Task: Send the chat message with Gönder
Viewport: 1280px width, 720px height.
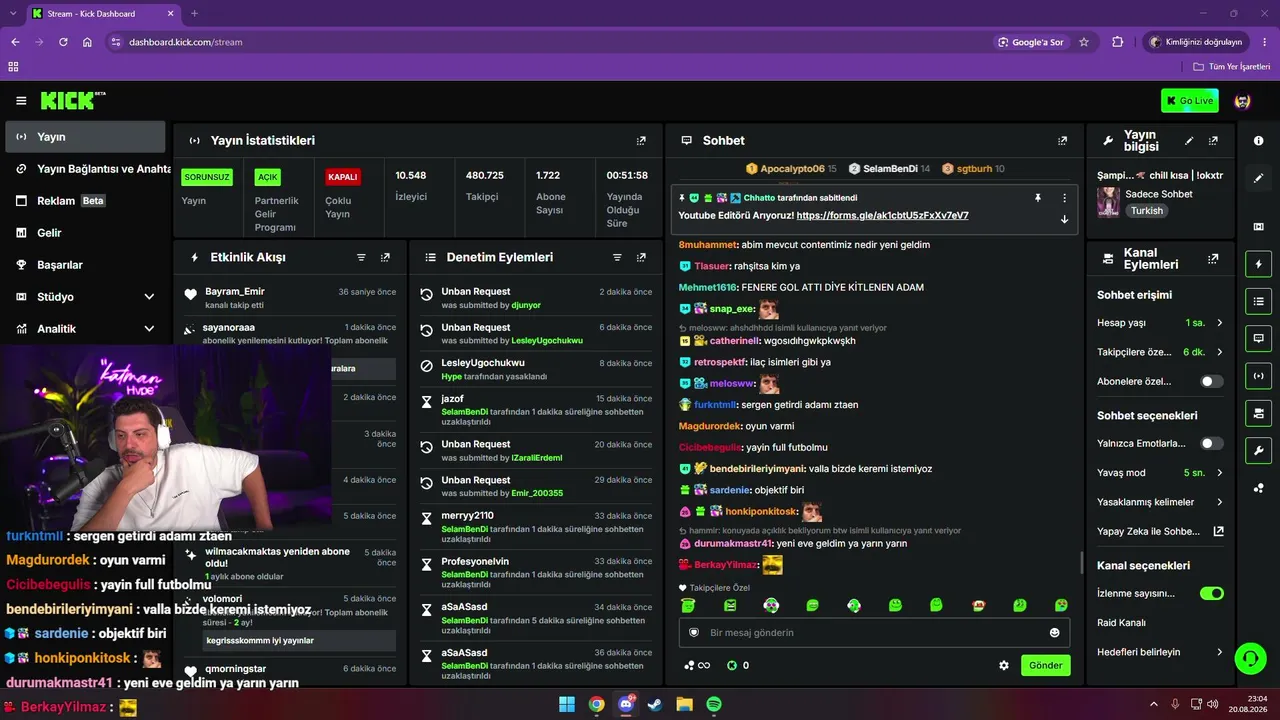Action: coord(1046,665)
